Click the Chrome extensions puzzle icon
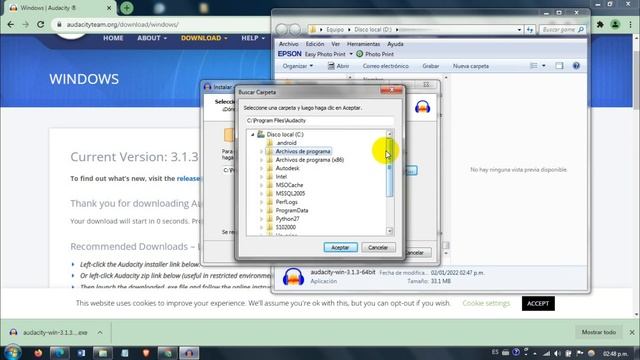The height and width of the screenshot is (360, 640). 600,24
